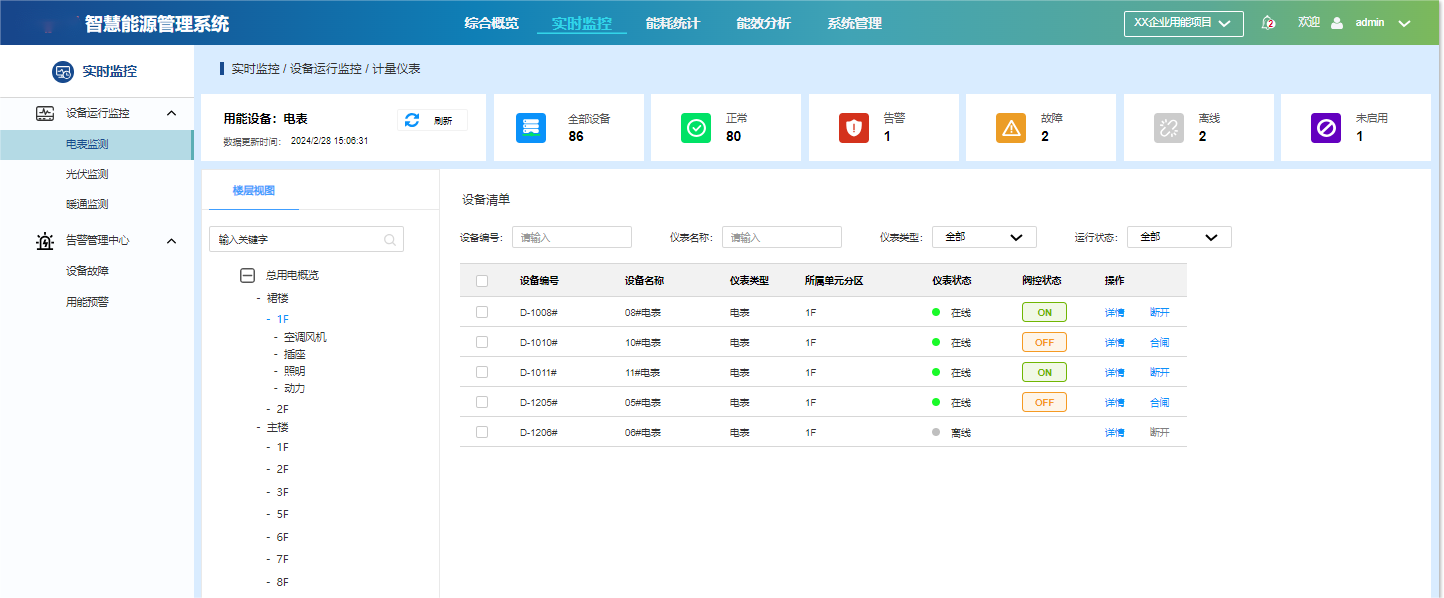Tick the checkbox for D-1205#
The image size is (1444, 598).
(482, 402)
